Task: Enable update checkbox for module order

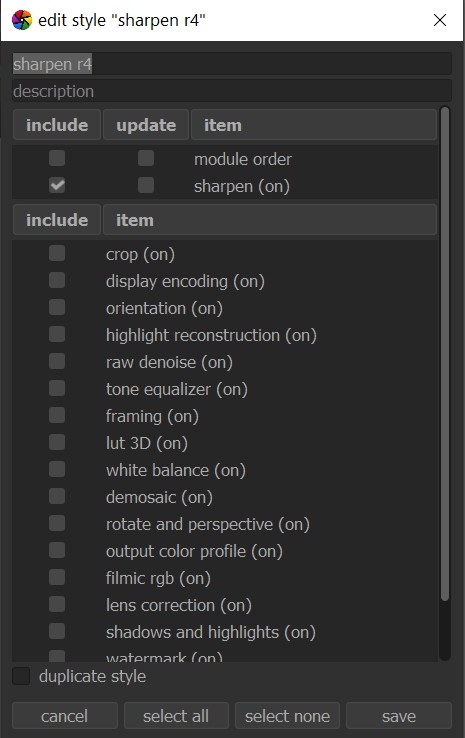Action: click(146, 159)
